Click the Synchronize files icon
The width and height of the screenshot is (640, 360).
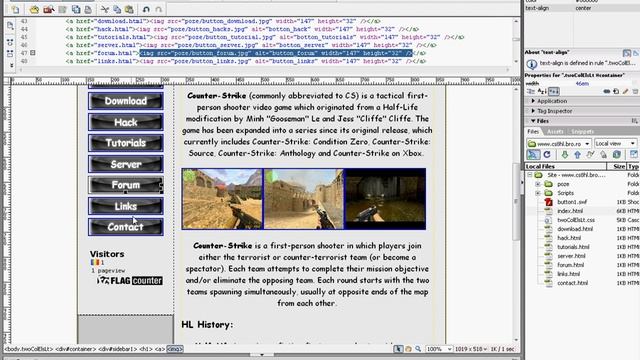(617, 155)
